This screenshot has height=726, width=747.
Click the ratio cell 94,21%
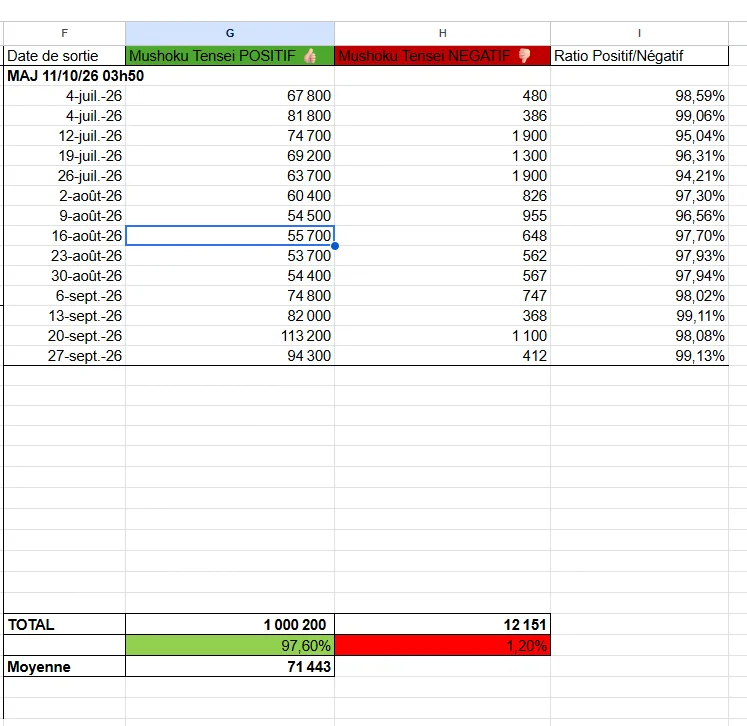639,176
